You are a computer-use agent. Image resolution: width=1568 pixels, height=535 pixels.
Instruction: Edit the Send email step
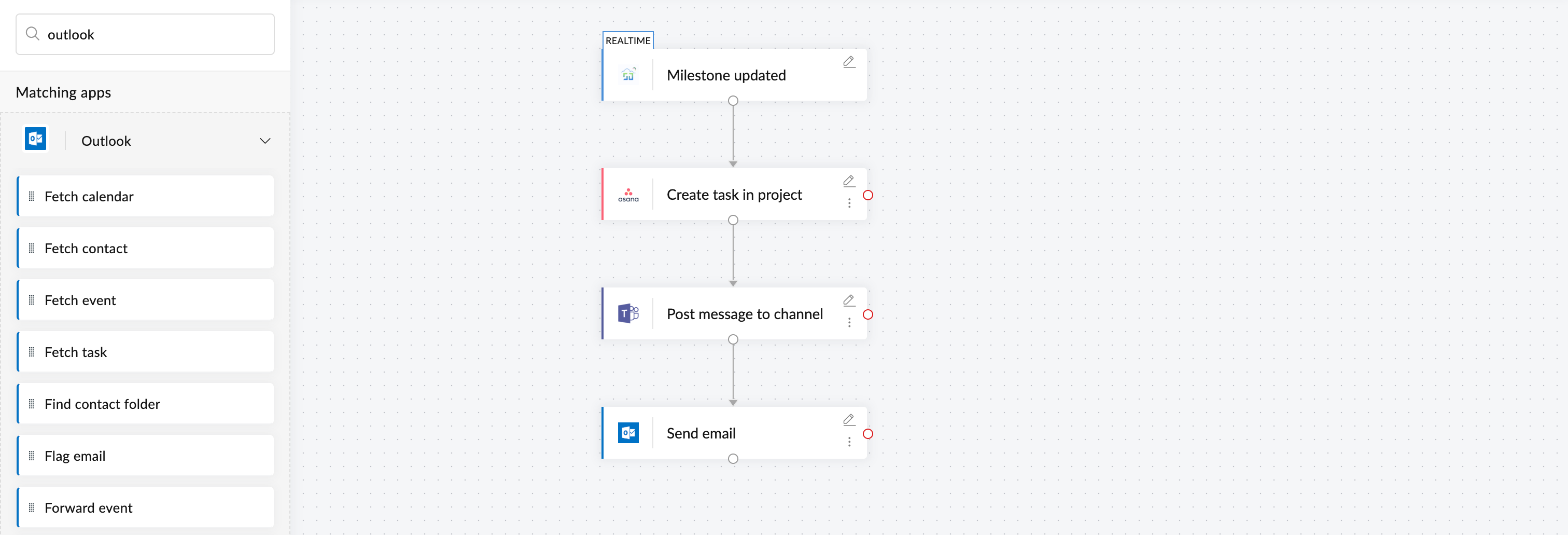[x=848, y=420]
